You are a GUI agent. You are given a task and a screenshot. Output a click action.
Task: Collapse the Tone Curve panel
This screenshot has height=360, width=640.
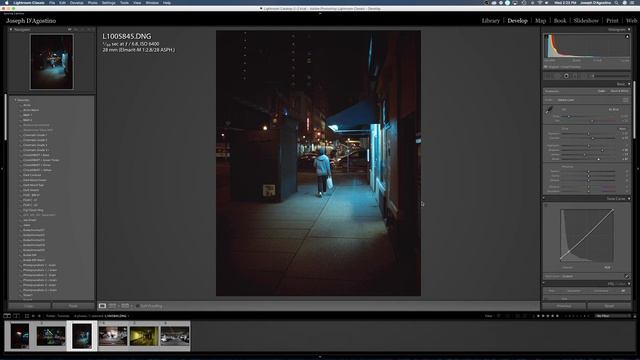629,198
